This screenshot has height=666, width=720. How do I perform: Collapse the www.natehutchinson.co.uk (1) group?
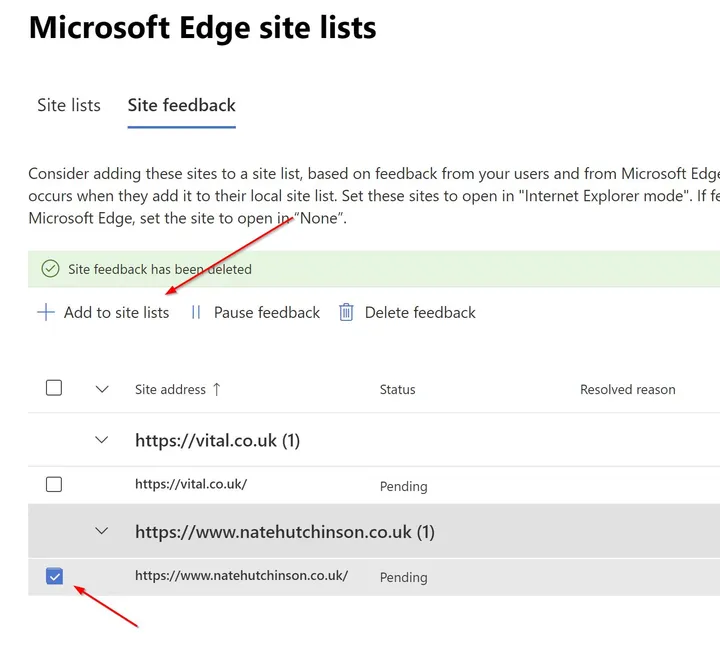(101, 531)
